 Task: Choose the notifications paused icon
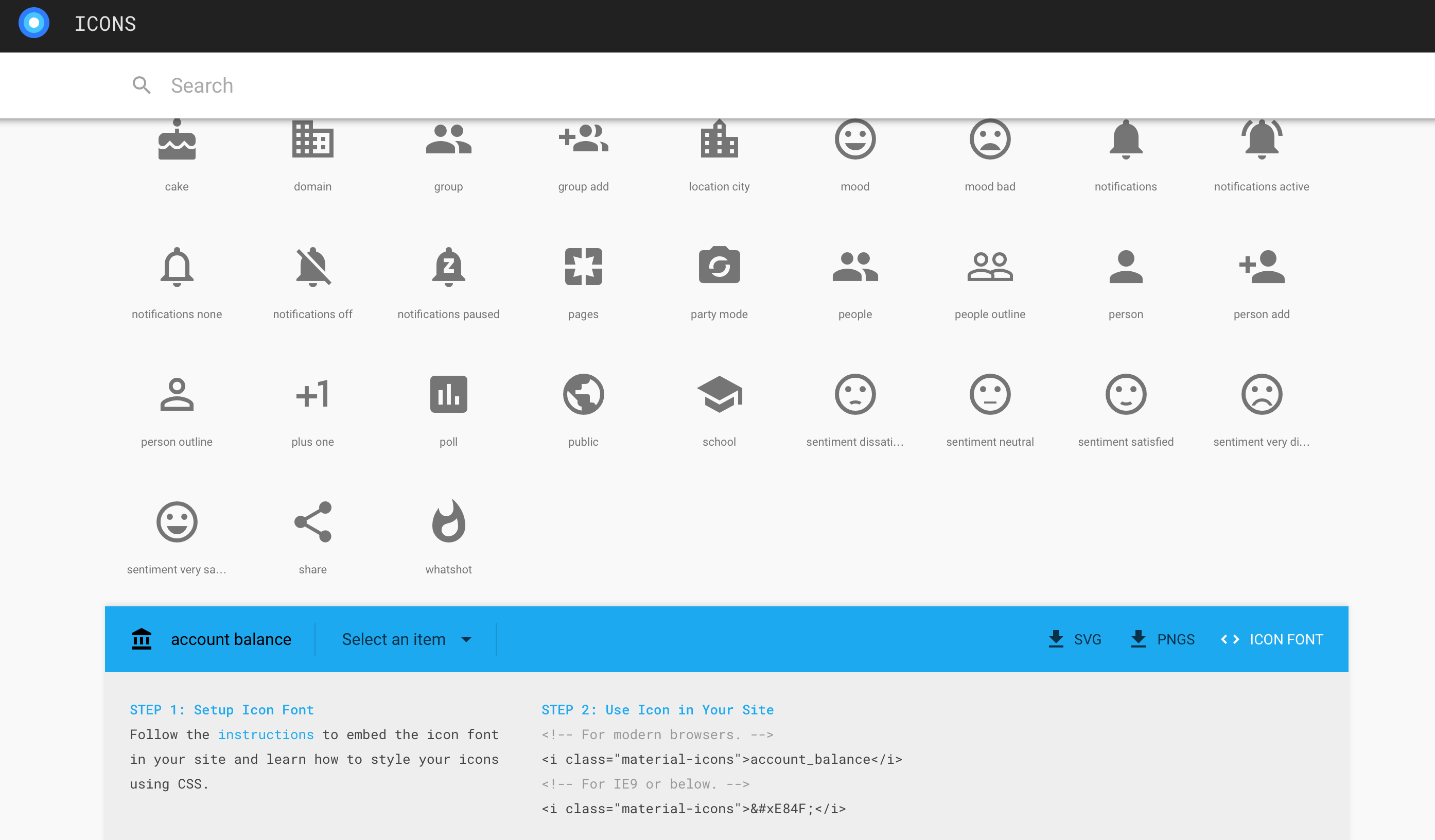[449, 267]
